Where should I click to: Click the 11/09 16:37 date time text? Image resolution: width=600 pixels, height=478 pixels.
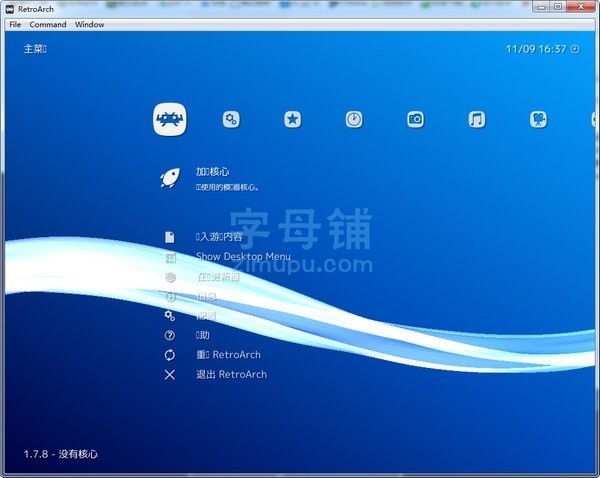click(536, 49)
